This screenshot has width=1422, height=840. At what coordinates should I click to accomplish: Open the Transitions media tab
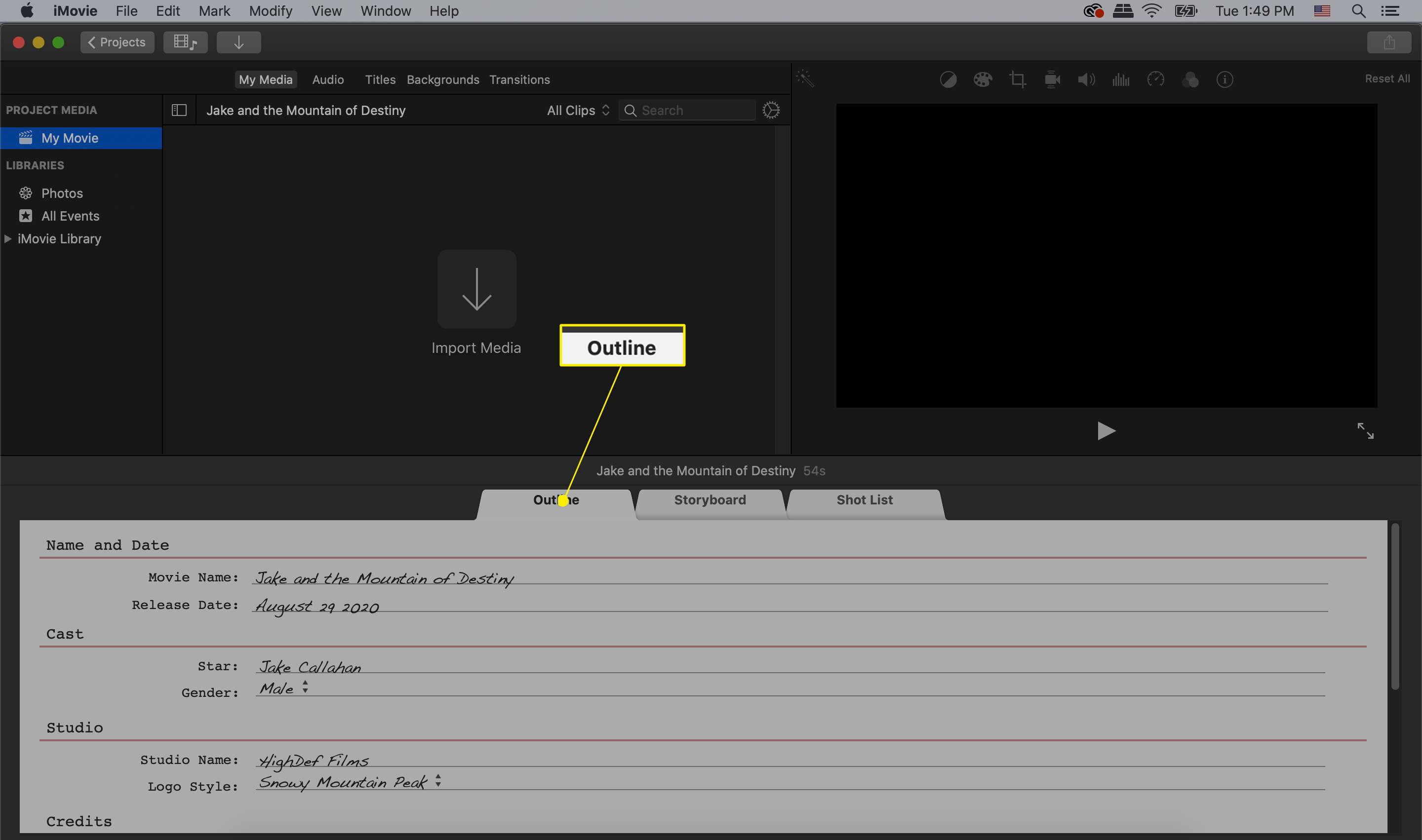click(519, 79)
